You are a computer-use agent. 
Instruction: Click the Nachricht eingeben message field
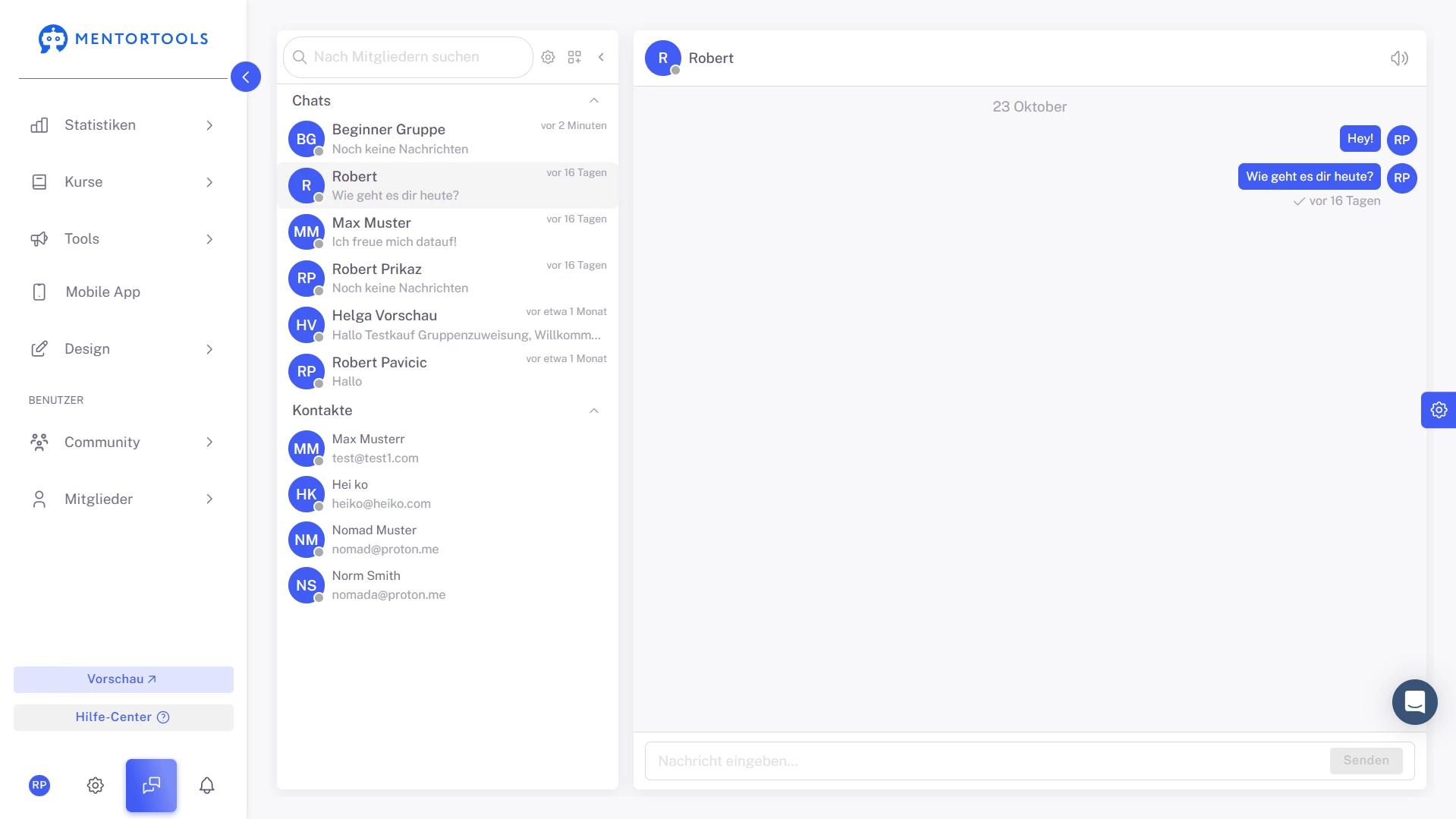986,761
